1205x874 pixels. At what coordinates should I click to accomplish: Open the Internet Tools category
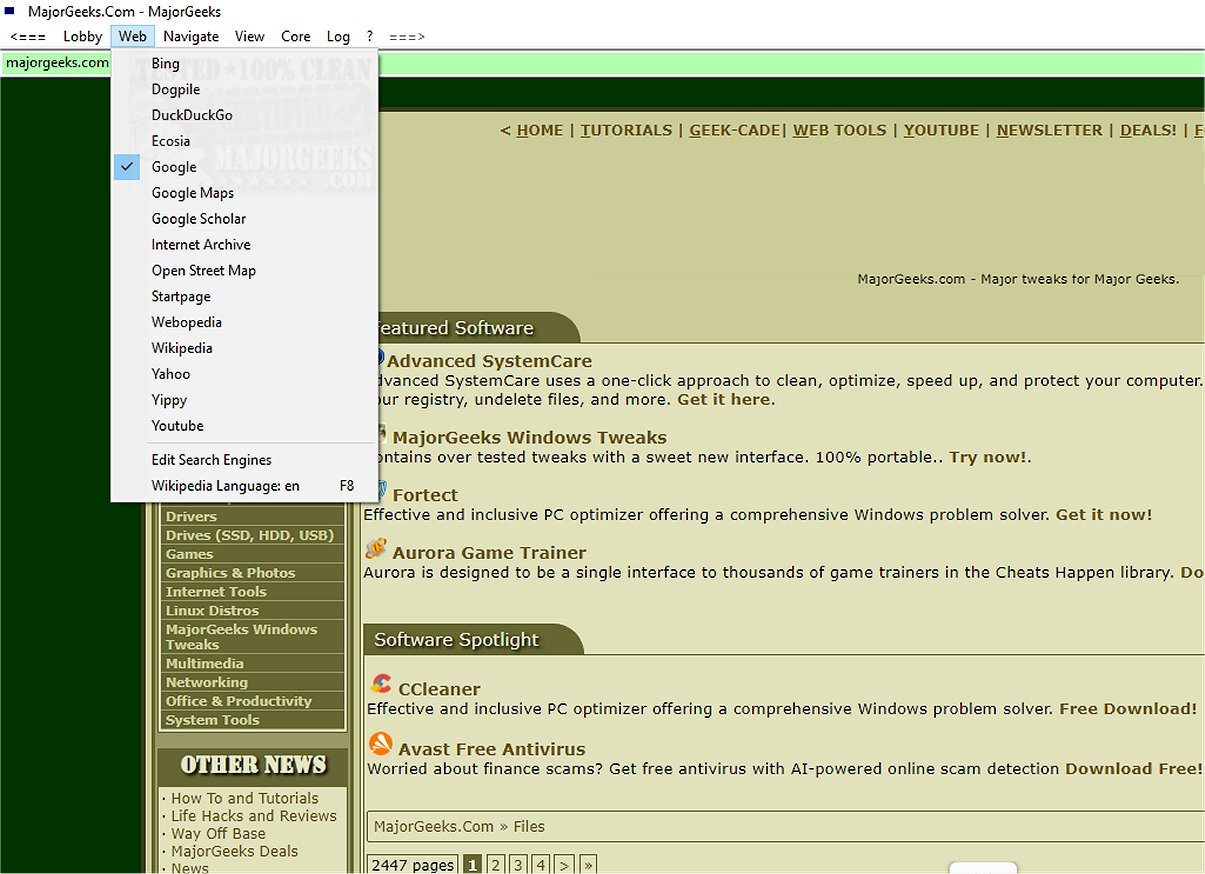coord(216,592)
